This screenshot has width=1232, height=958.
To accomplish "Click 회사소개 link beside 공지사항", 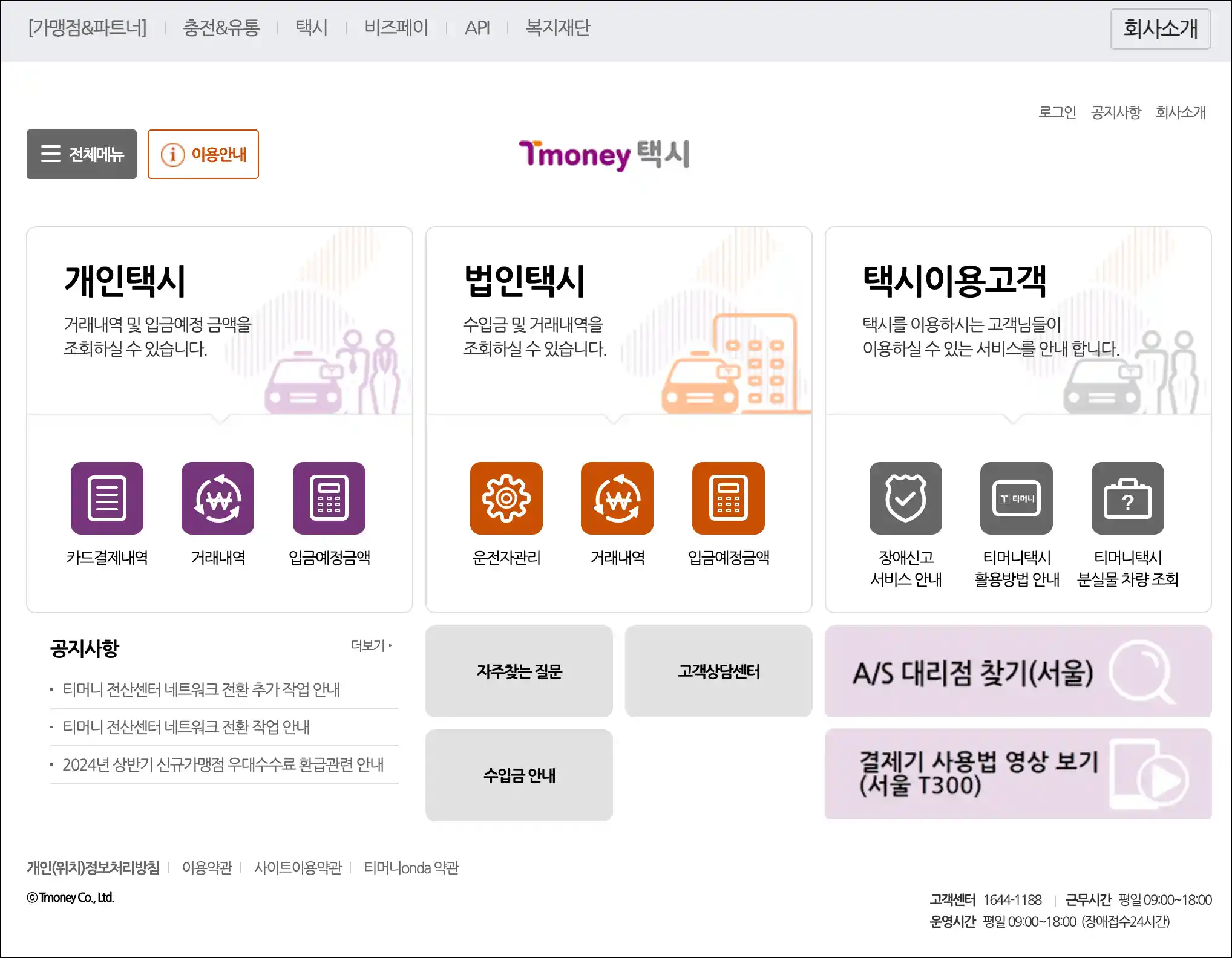I will coord(1181,112).
